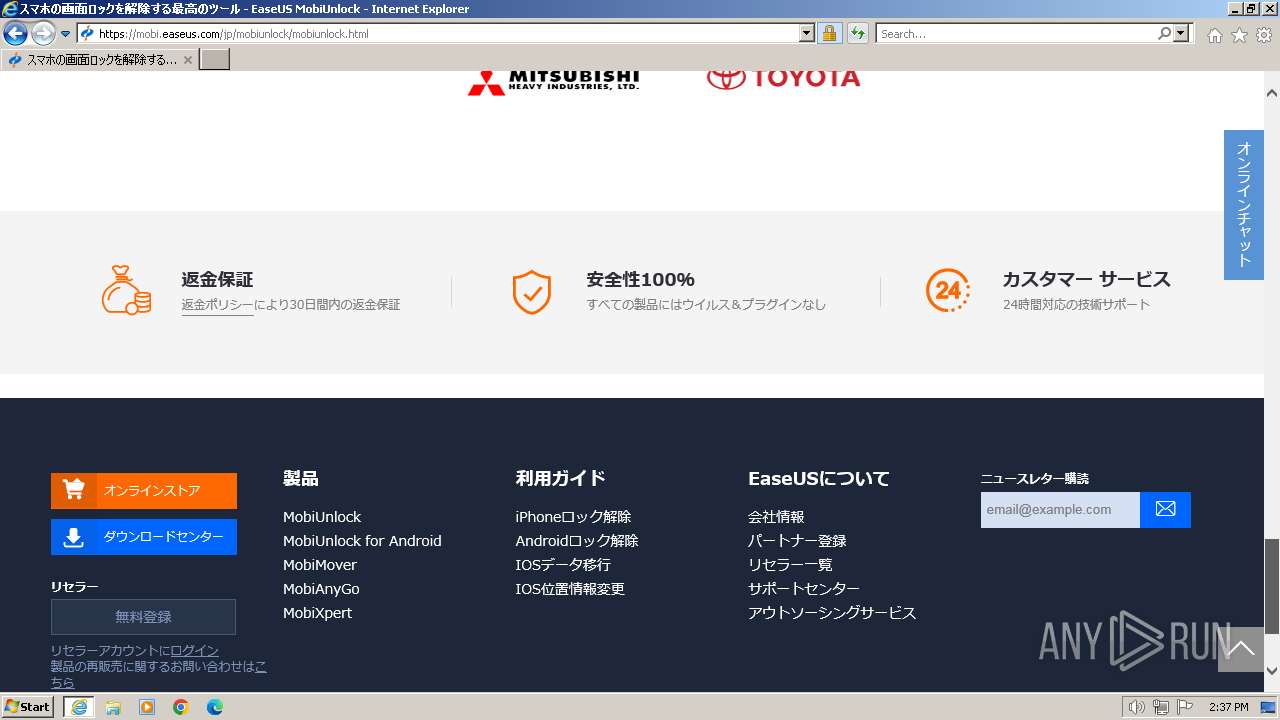Click the 24-hour customer service icon
This screenshot has height=720, width=1280.
pyautogui.click(x=947, y=291)
